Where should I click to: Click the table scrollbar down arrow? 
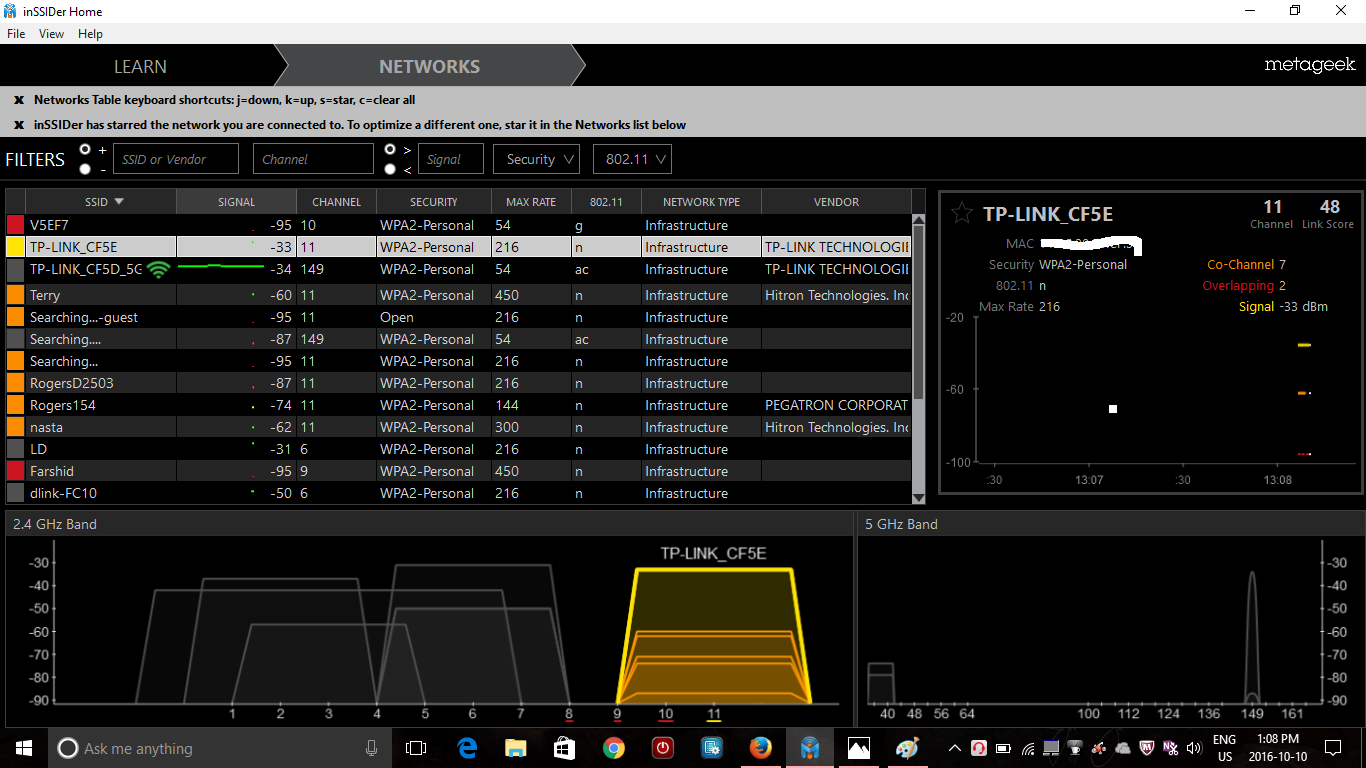919,497
